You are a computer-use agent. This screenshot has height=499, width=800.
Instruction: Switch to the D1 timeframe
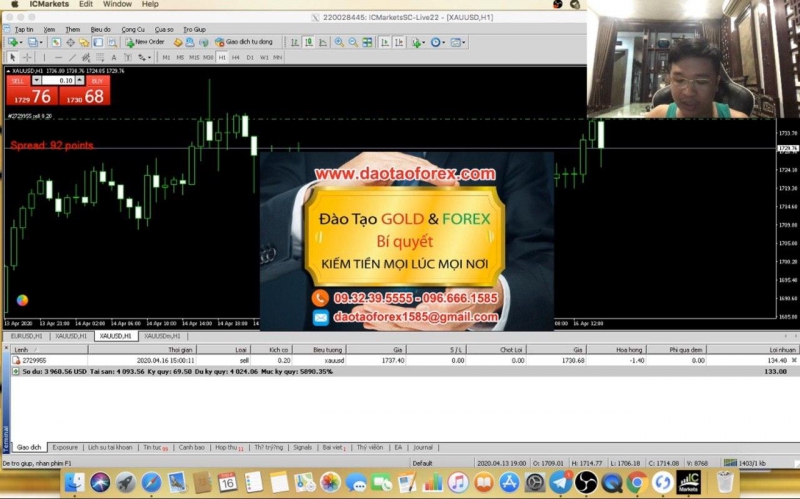[x=250, y=58]
